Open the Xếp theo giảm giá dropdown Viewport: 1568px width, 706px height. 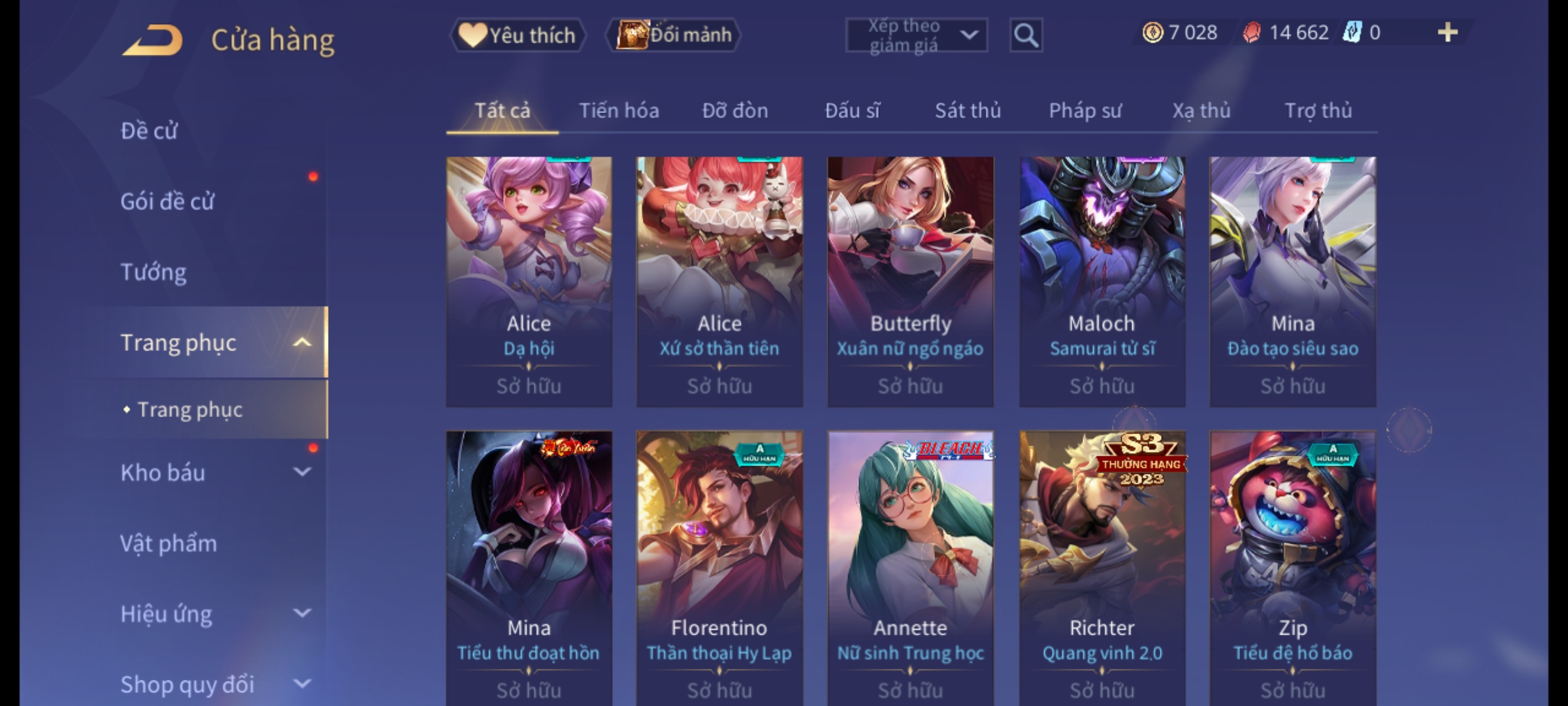pos(917,35)
